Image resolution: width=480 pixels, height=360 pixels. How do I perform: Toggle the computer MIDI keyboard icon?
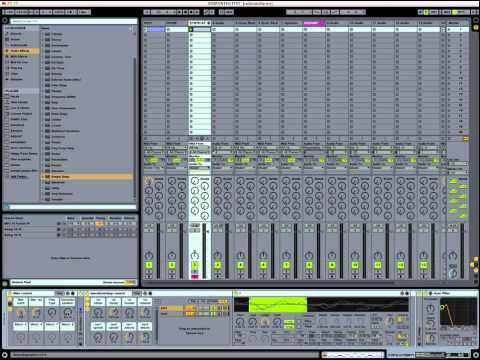tap(426, 12)
